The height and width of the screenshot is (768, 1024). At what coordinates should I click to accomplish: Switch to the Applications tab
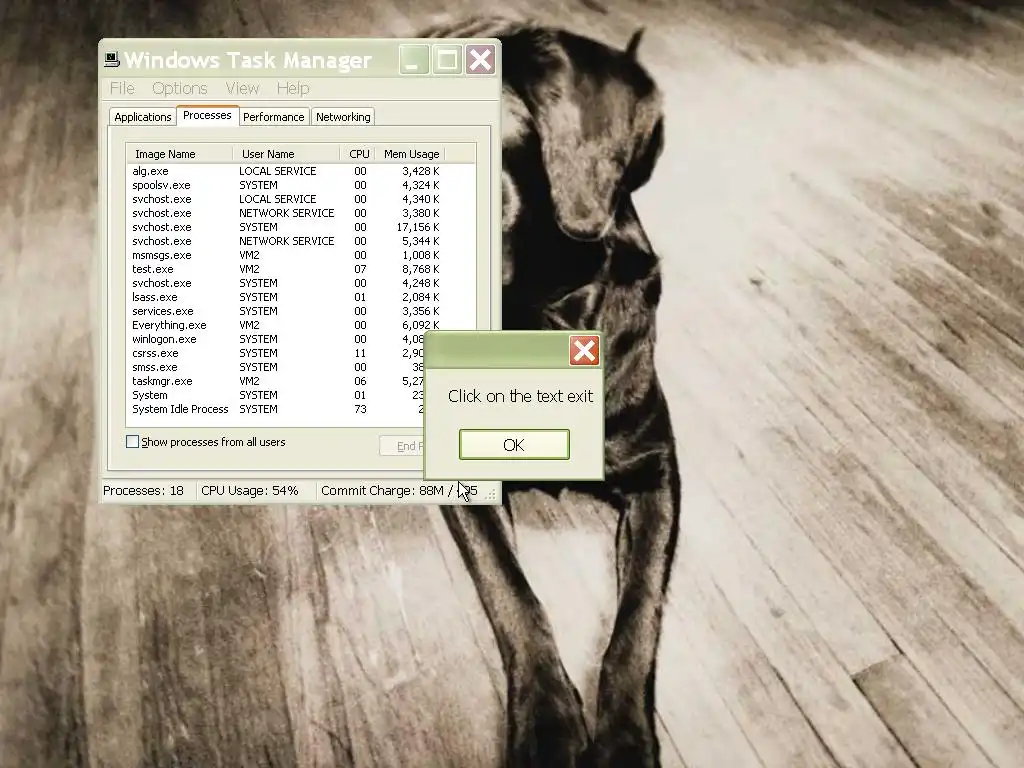tap(142, 117)
